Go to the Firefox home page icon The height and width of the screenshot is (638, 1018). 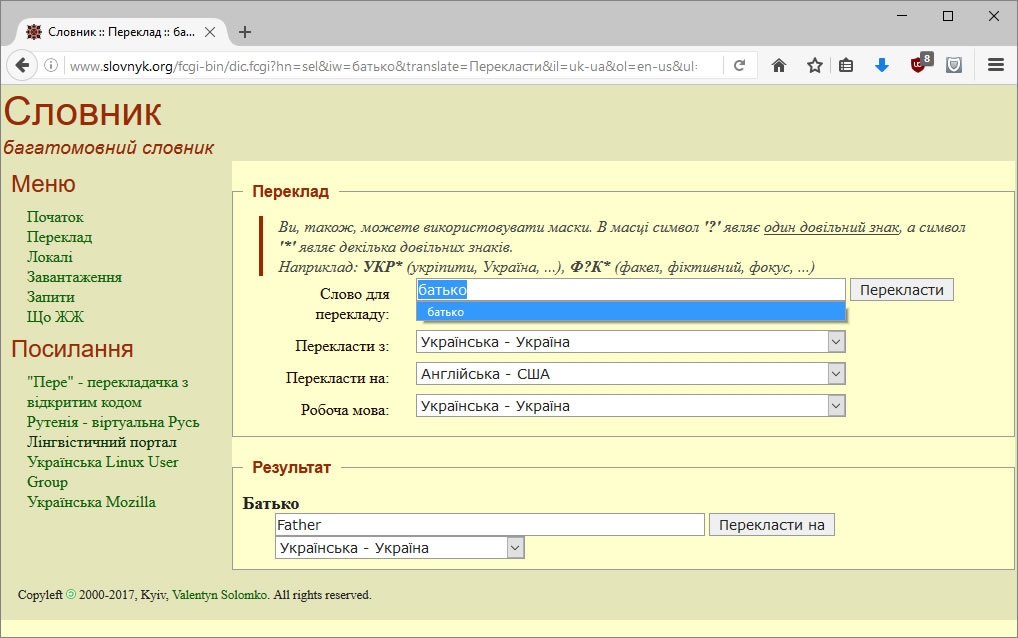click(779, 66)
